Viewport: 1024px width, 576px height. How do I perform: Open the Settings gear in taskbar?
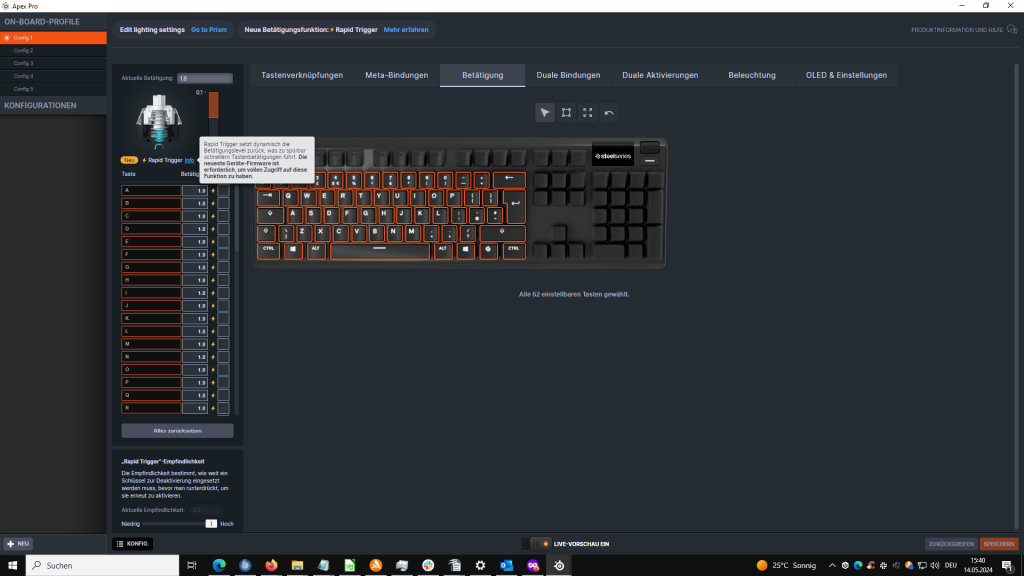coord(480,566)
